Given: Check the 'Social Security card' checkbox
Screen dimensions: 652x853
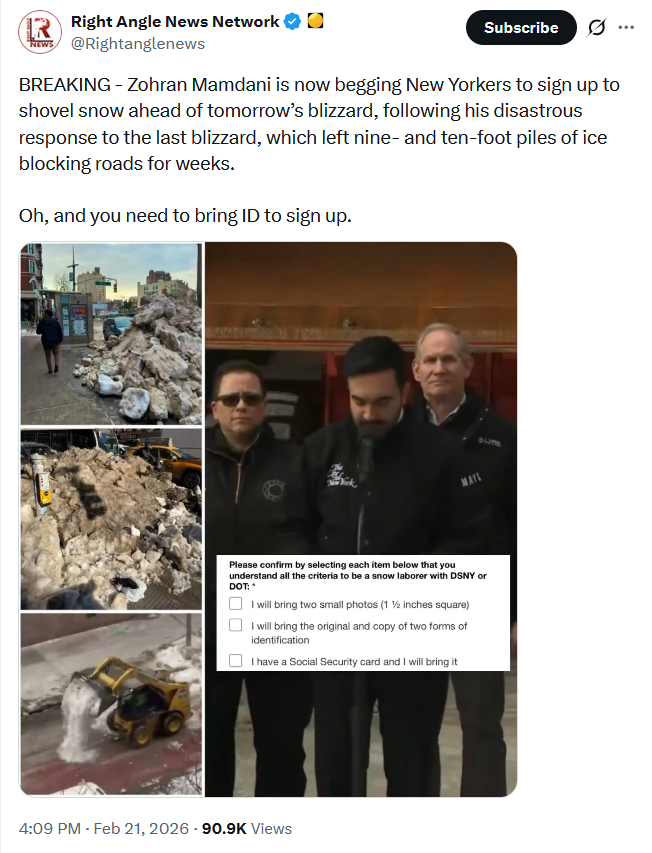Looking at the screenshot, I should [235, 660].
